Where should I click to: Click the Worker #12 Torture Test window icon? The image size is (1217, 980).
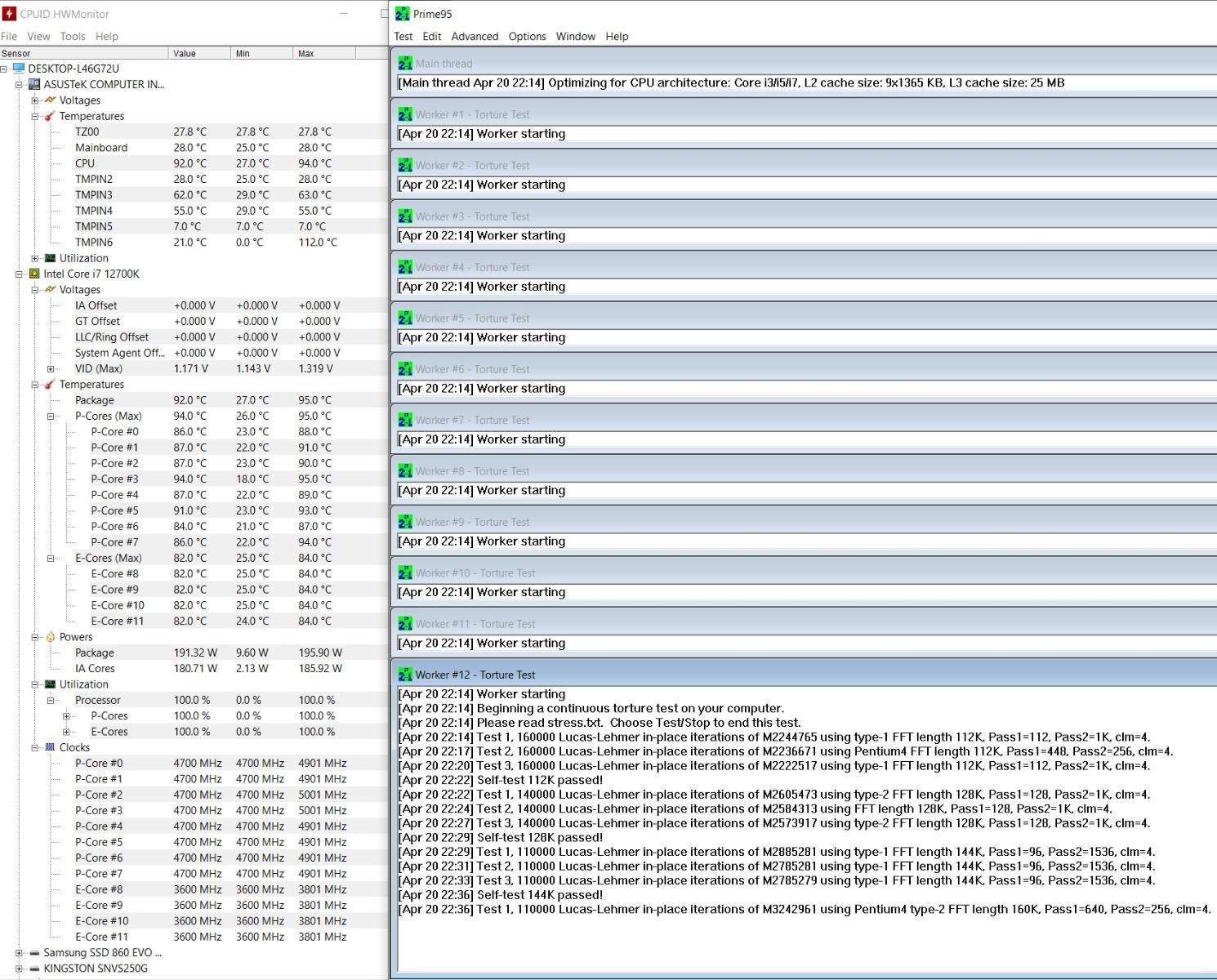(x=405, y=675)
